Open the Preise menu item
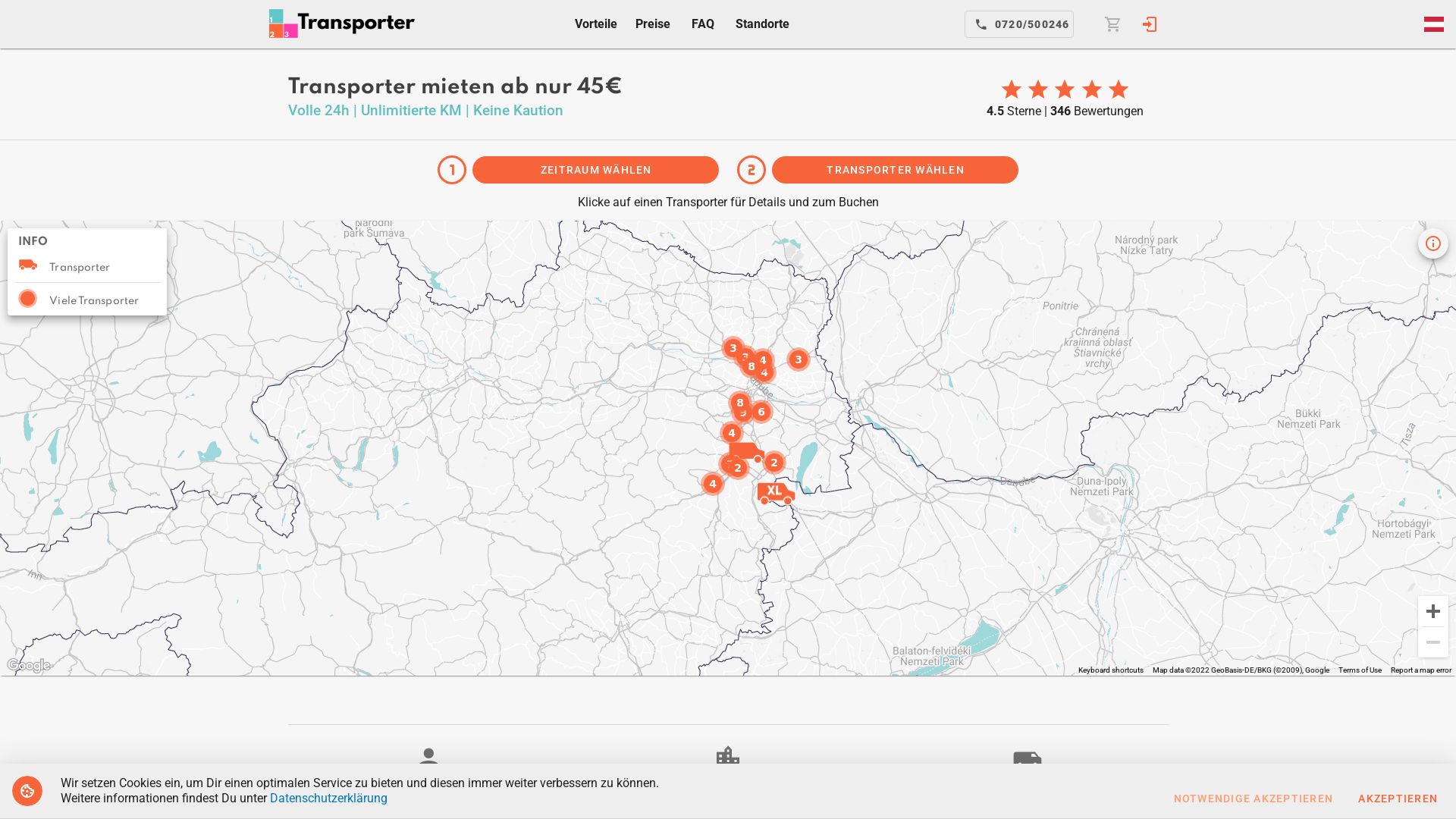1456x819 pixels. pos(652,24)
